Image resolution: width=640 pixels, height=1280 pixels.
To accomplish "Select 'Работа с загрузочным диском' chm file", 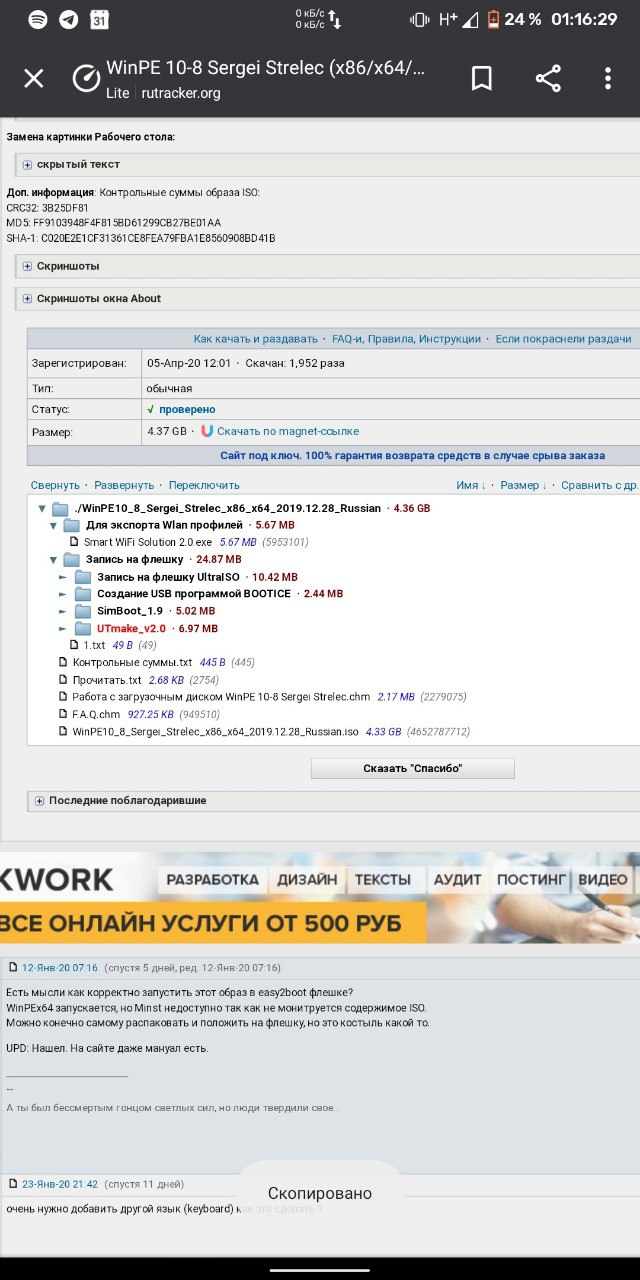I will (x=221, y=697).
